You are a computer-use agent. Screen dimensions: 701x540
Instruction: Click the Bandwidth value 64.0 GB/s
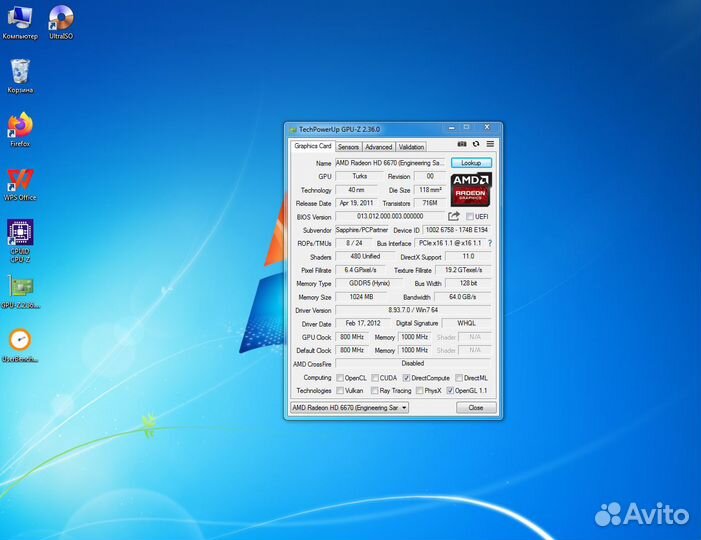[x=463, y=297]
